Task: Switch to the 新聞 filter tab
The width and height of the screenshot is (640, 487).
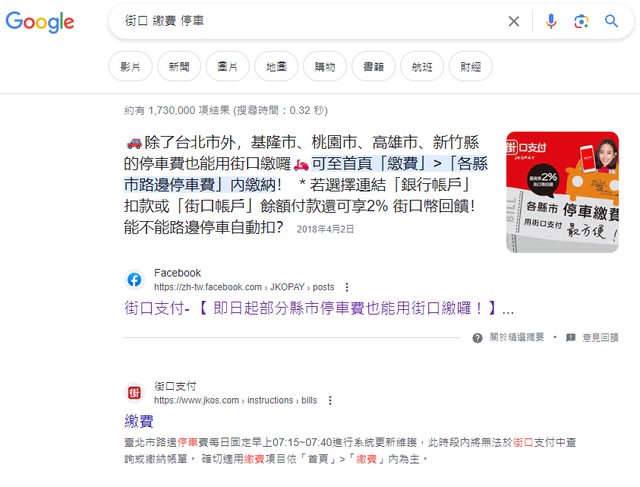Action: [x=179, y=66]
